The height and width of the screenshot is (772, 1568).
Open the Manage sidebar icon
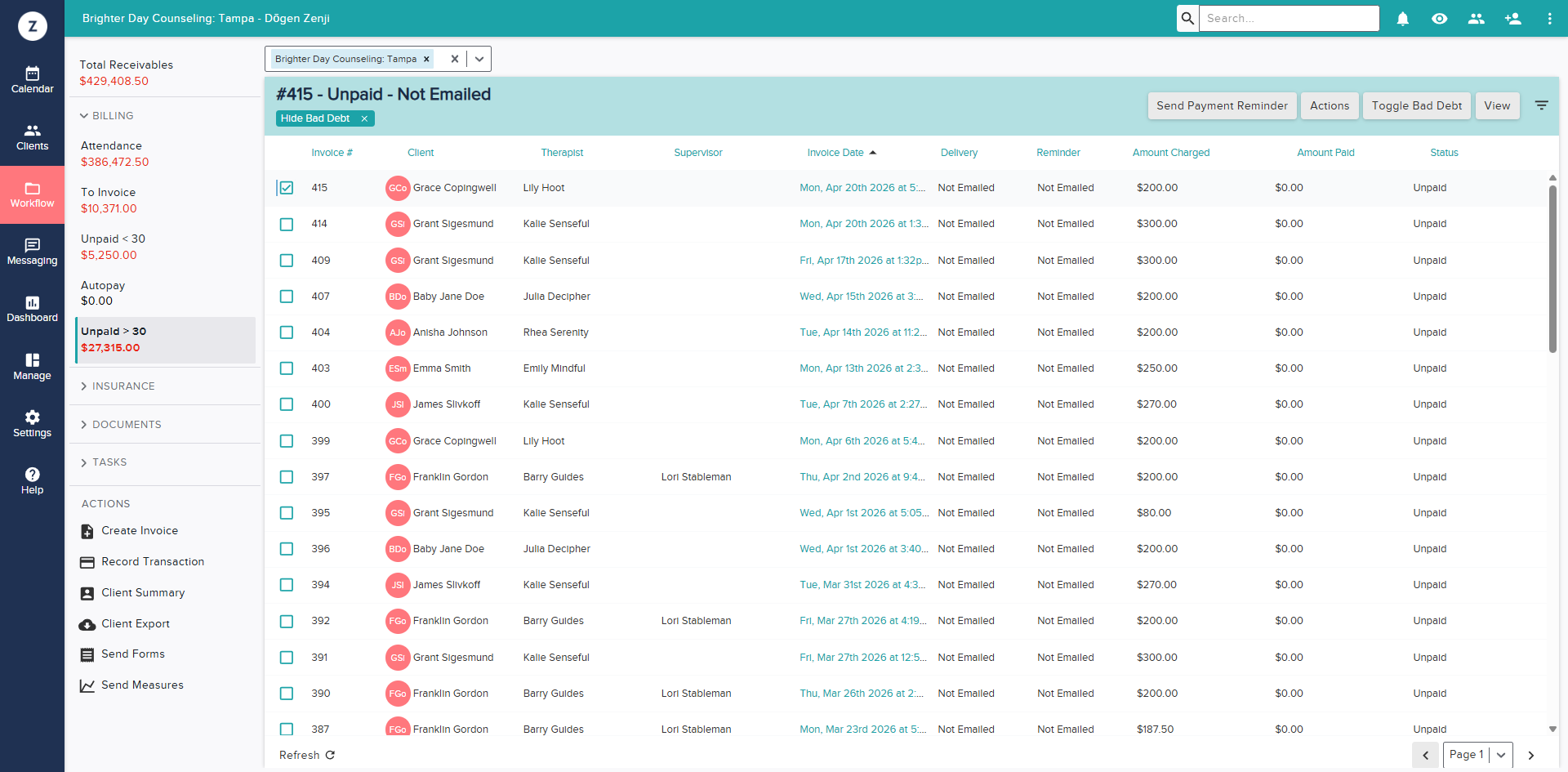(x=32, y=367)
